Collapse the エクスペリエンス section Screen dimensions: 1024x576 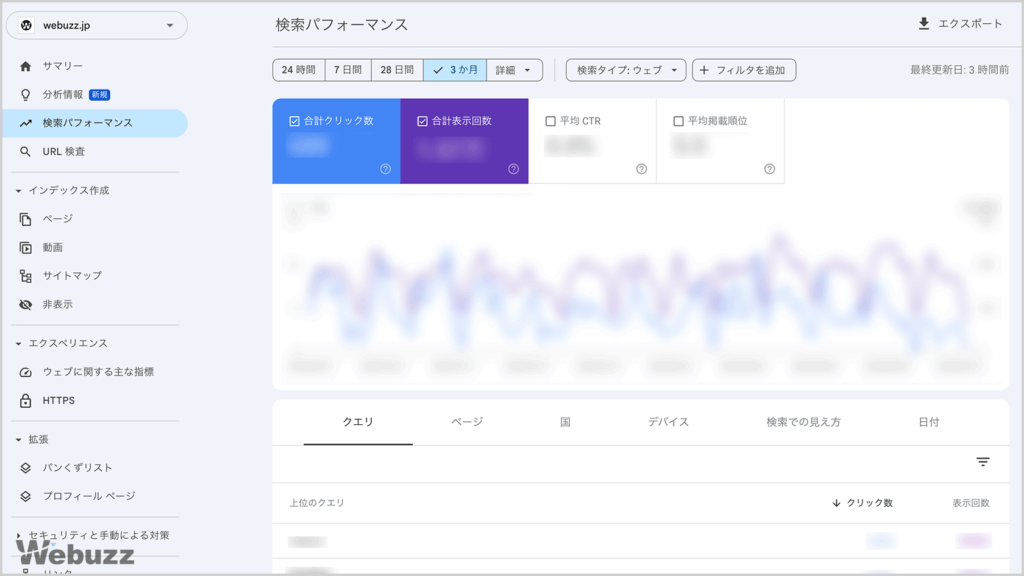click(18, 344)
